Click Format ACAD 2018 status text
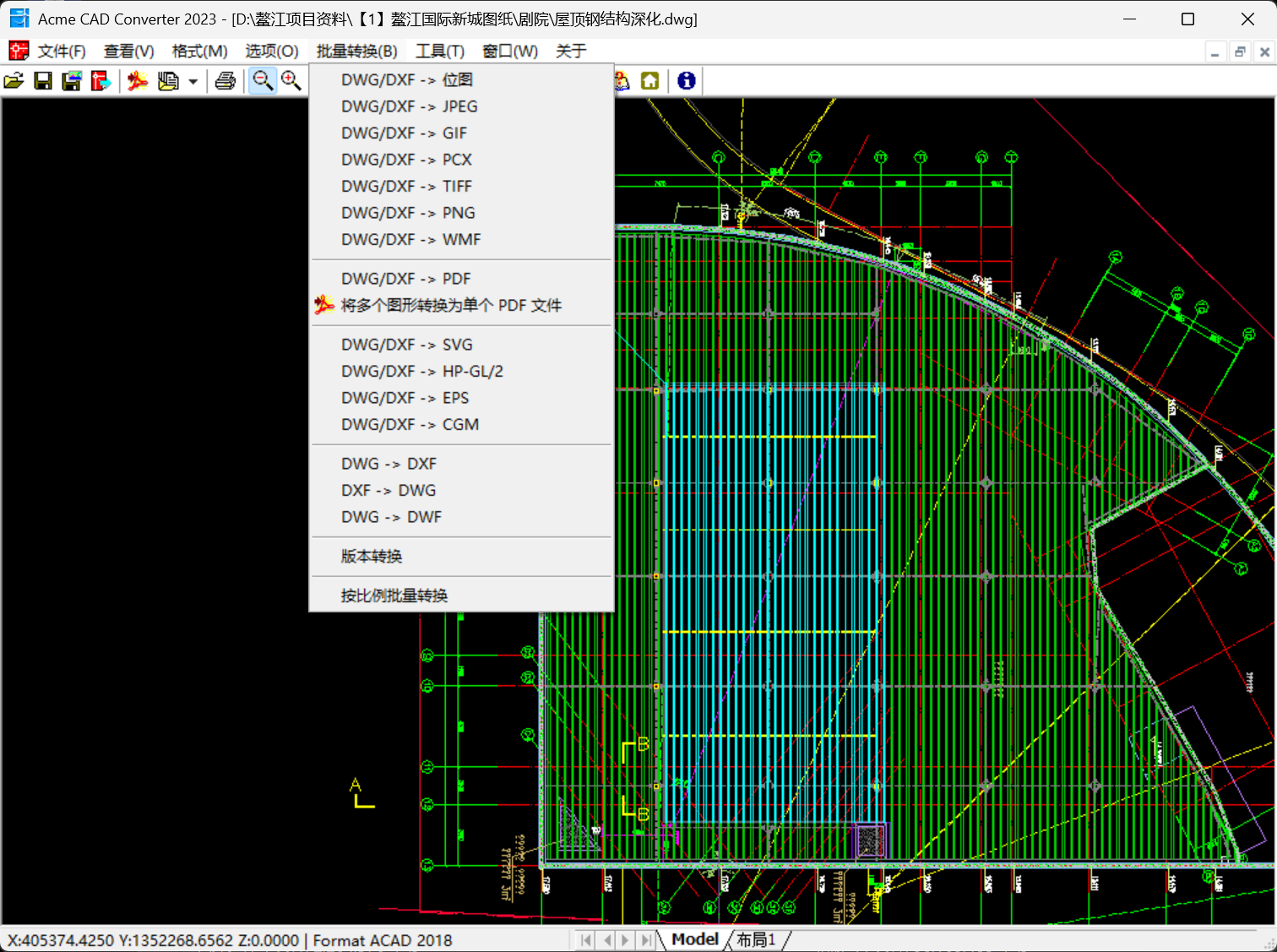This screenshot has width=1277, height=952. coord(383,940)
